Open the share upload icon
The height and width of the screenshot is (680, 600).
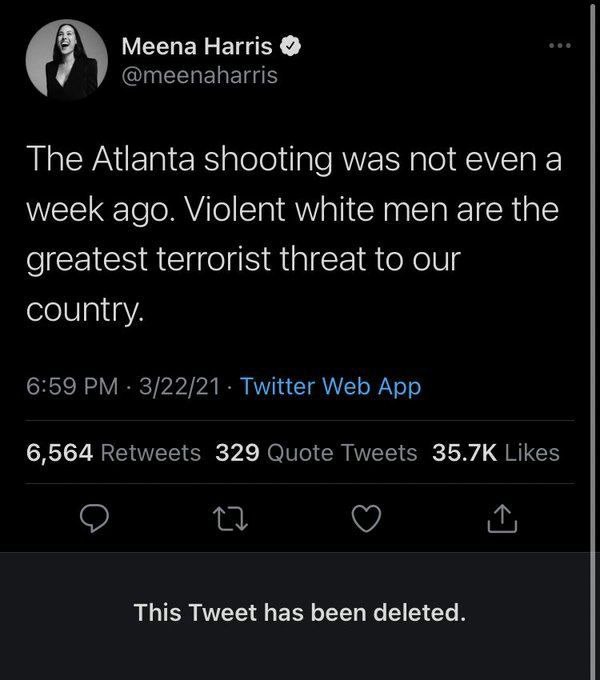click(x=502, y=518)
